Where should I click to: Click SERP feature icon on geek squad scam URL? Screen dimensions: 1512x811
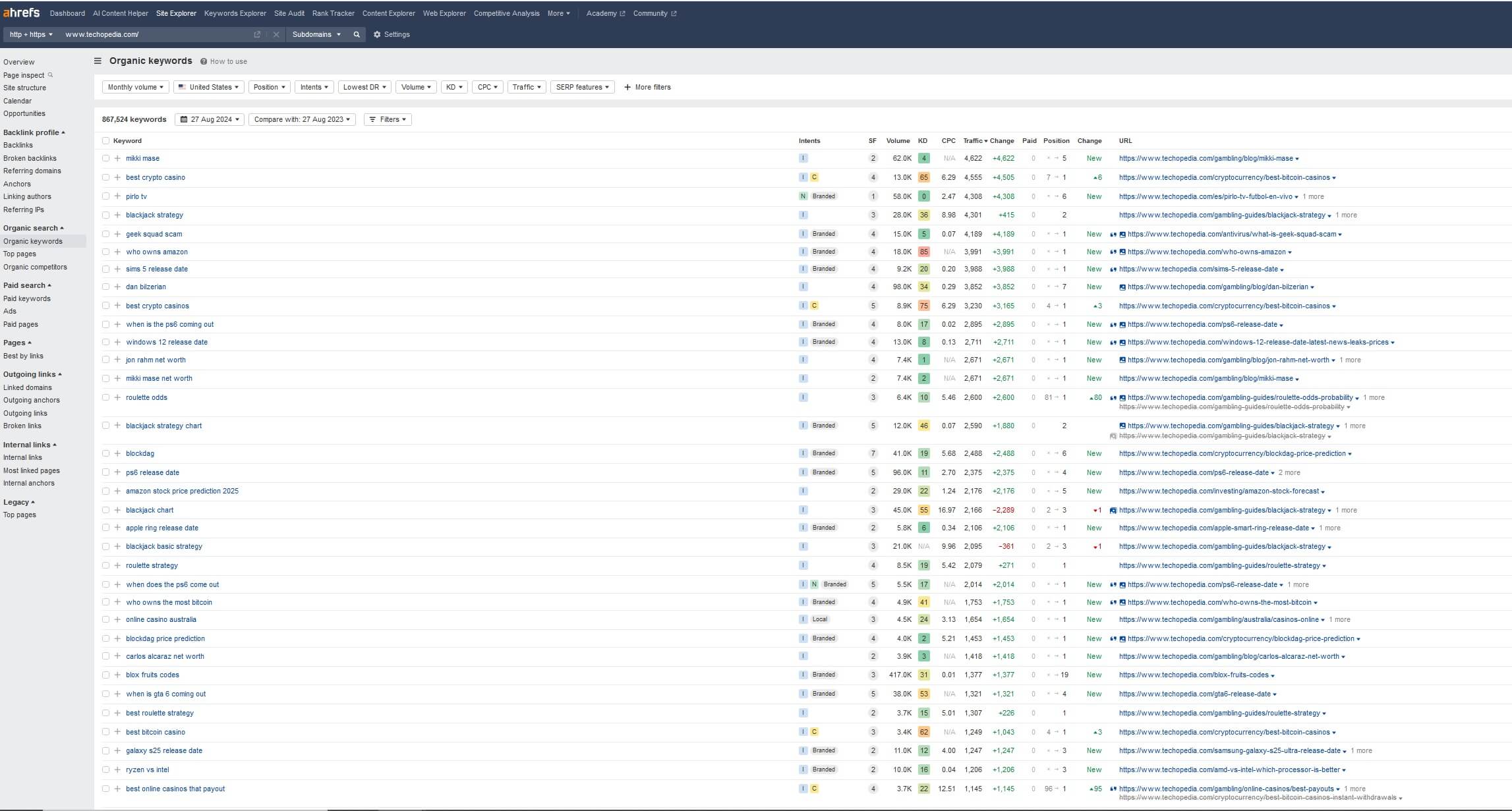tap(1113, 234)
